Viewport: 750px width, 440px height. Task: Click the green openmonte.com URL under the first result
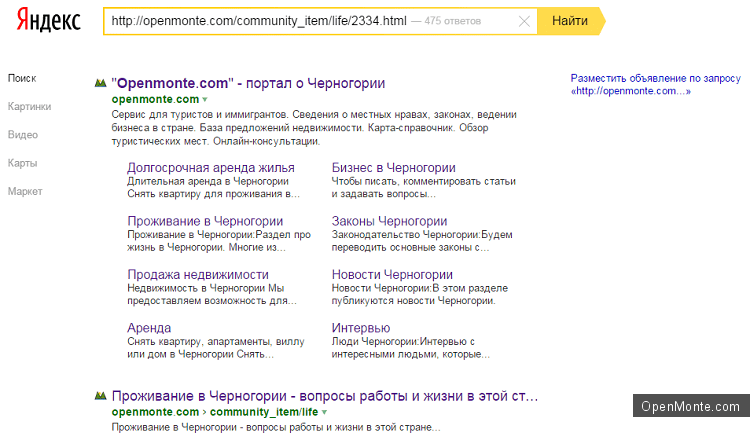pos(155,99)
